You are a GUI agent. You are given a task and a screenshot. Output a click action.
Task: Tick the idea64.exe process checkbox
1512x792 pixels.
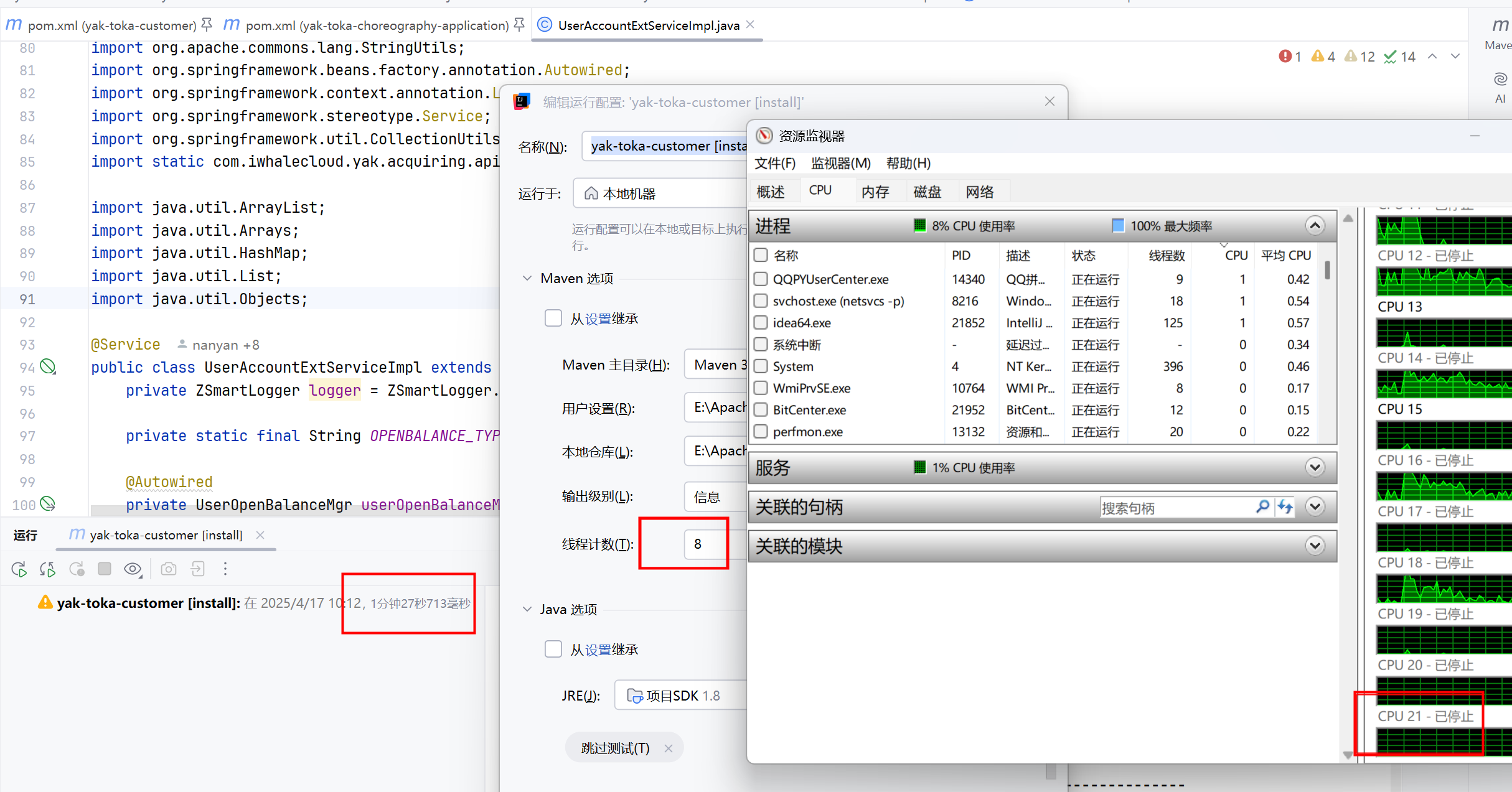tap(760, 323)
